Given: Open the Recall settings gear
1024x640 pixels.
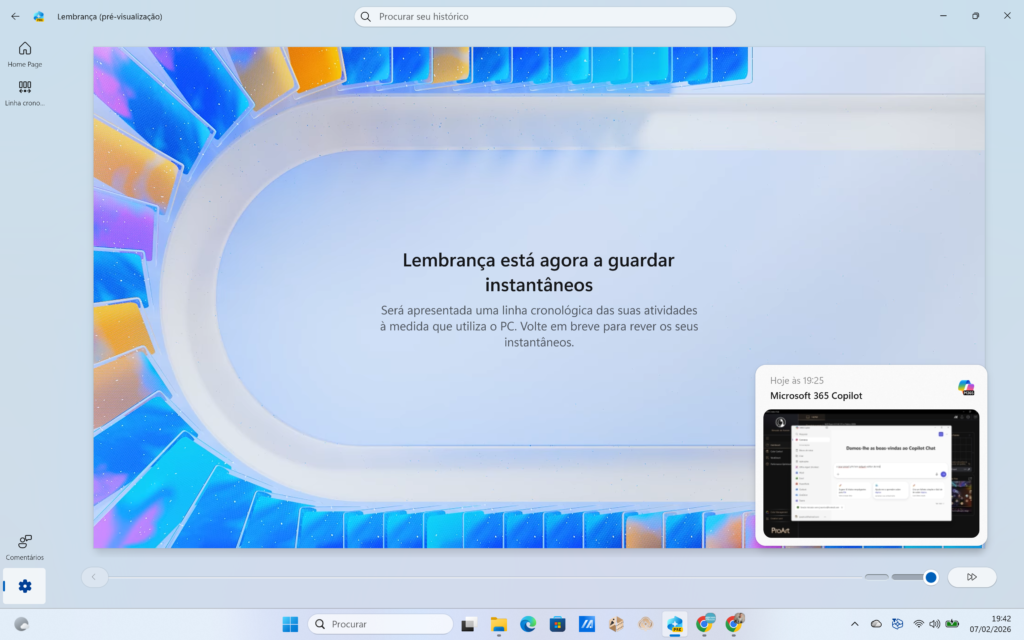Looking at the screenshot, I should (x=23, y=587).
